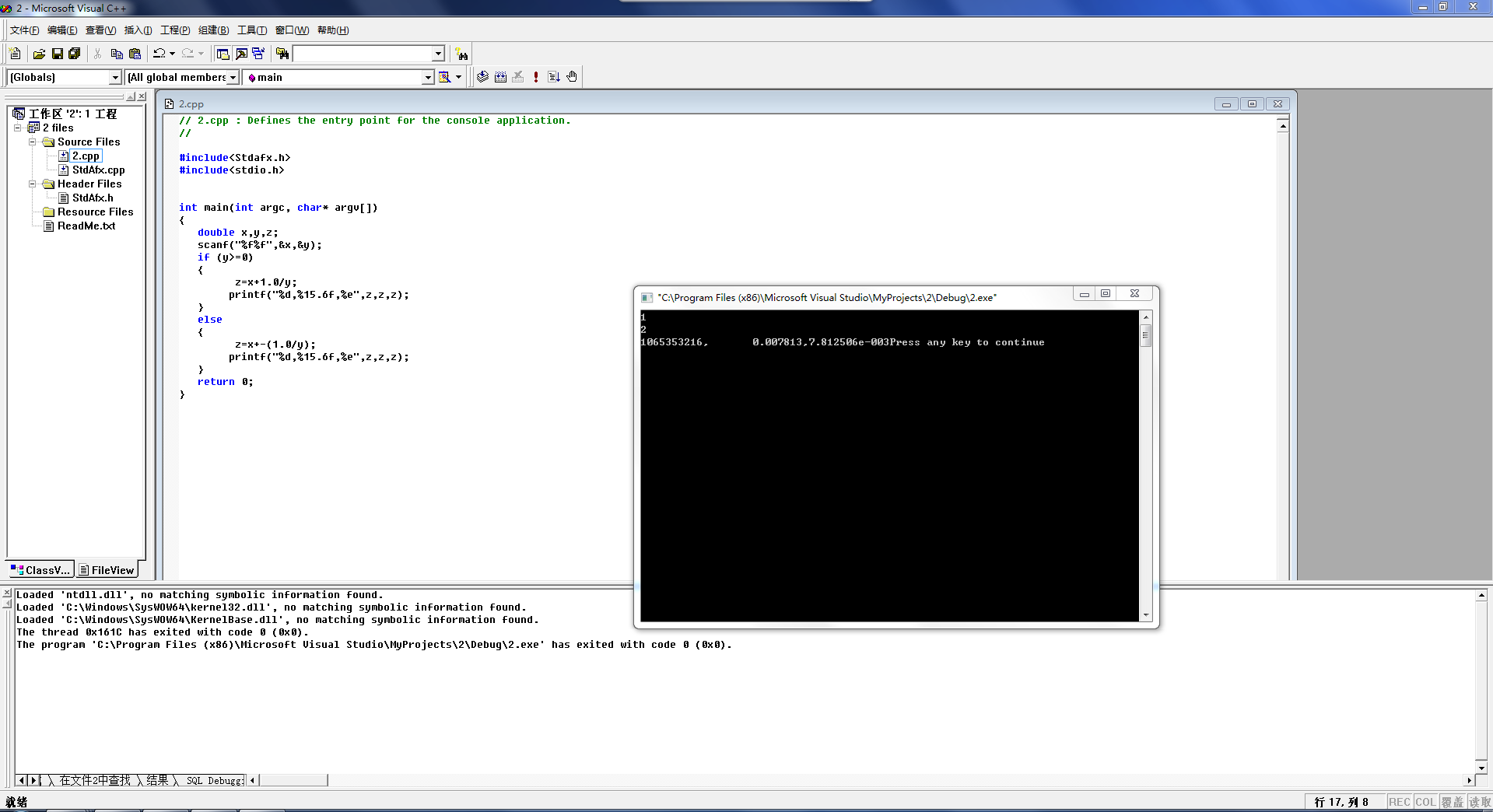The width and height of the screenshot is (1493, 812).
Task: Click the Paste clipboard icon
Action: click(135, 54)
